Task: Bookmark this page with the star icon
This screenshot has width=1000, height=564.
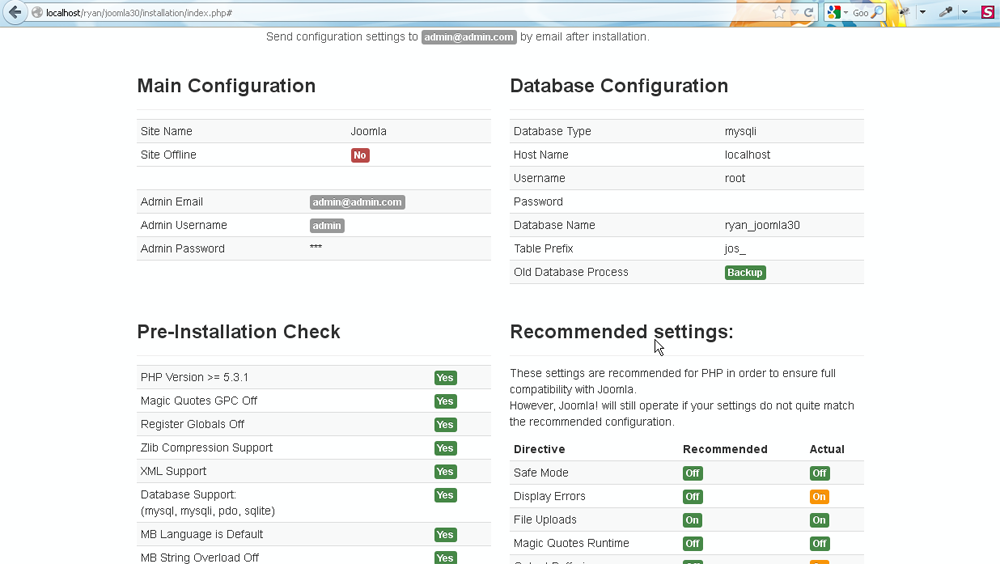Action: click(779, 13)
